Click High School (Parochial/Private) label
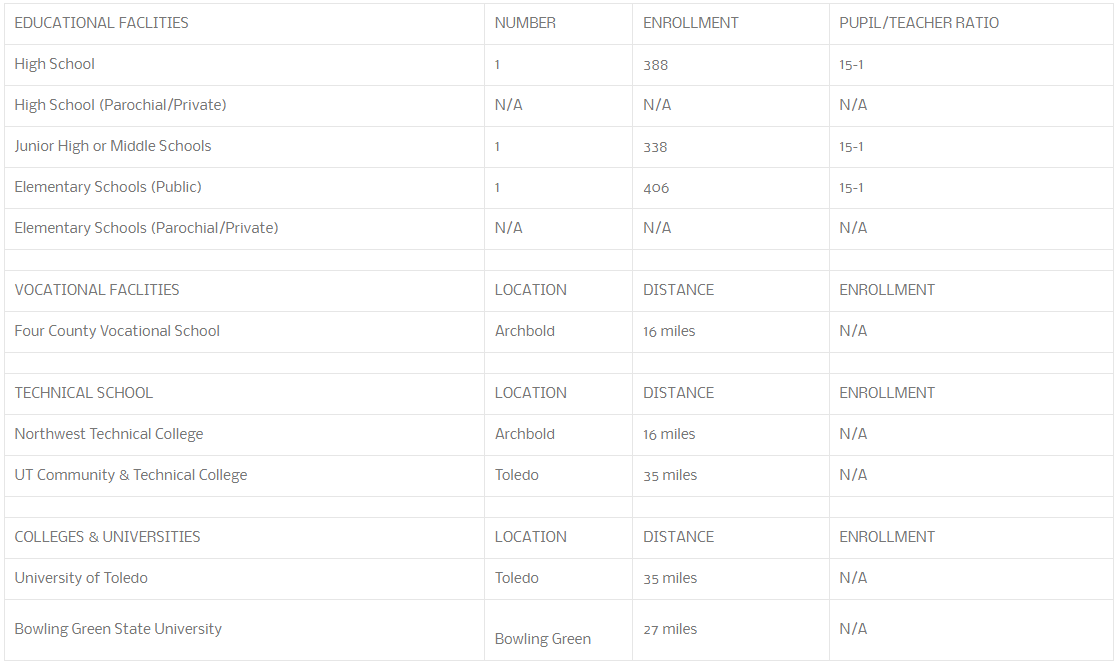Screen dimensions: 1116x664 [120, 105]
